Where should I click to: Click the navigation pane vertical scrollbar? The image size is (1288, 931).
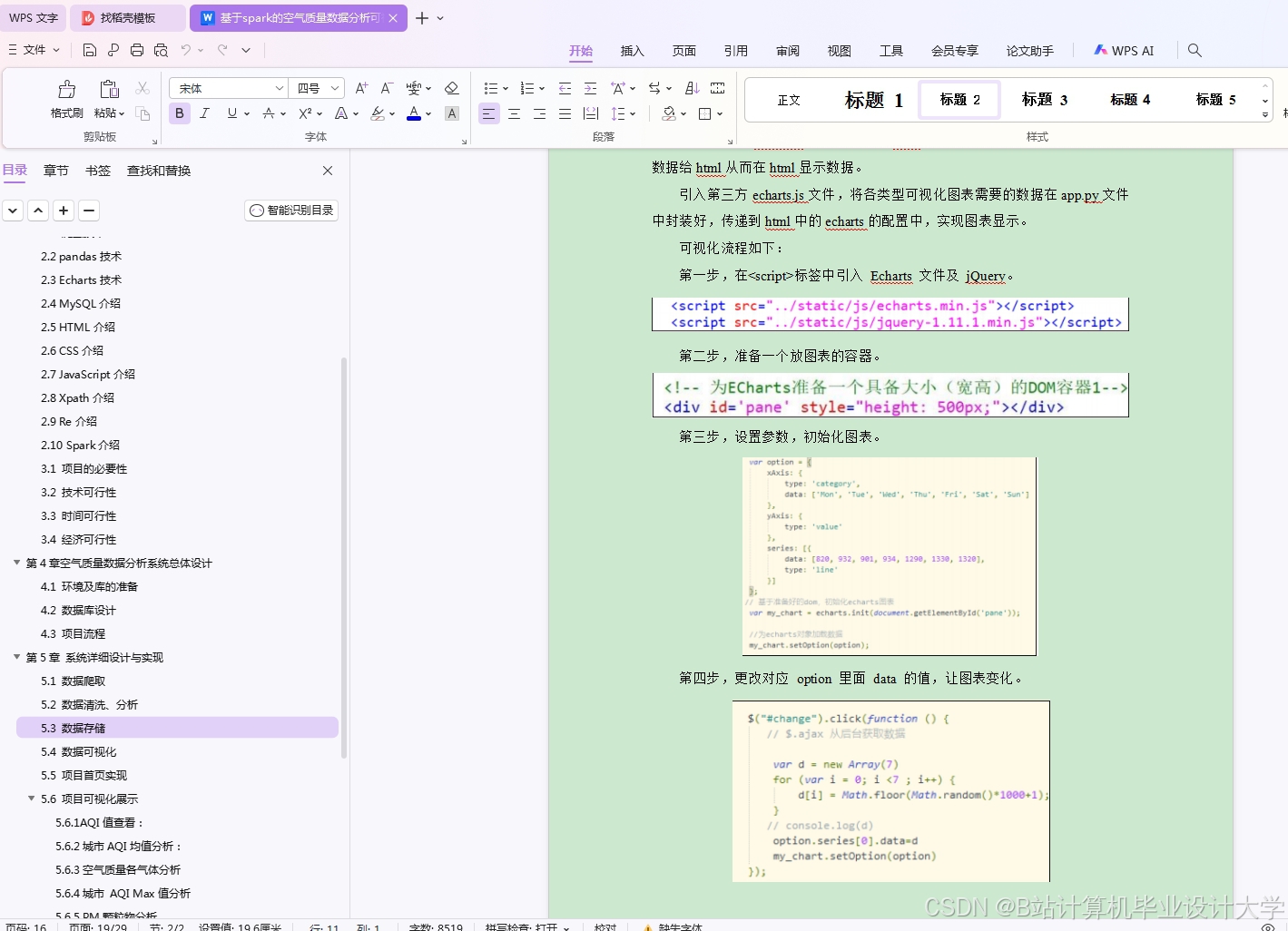344,558
